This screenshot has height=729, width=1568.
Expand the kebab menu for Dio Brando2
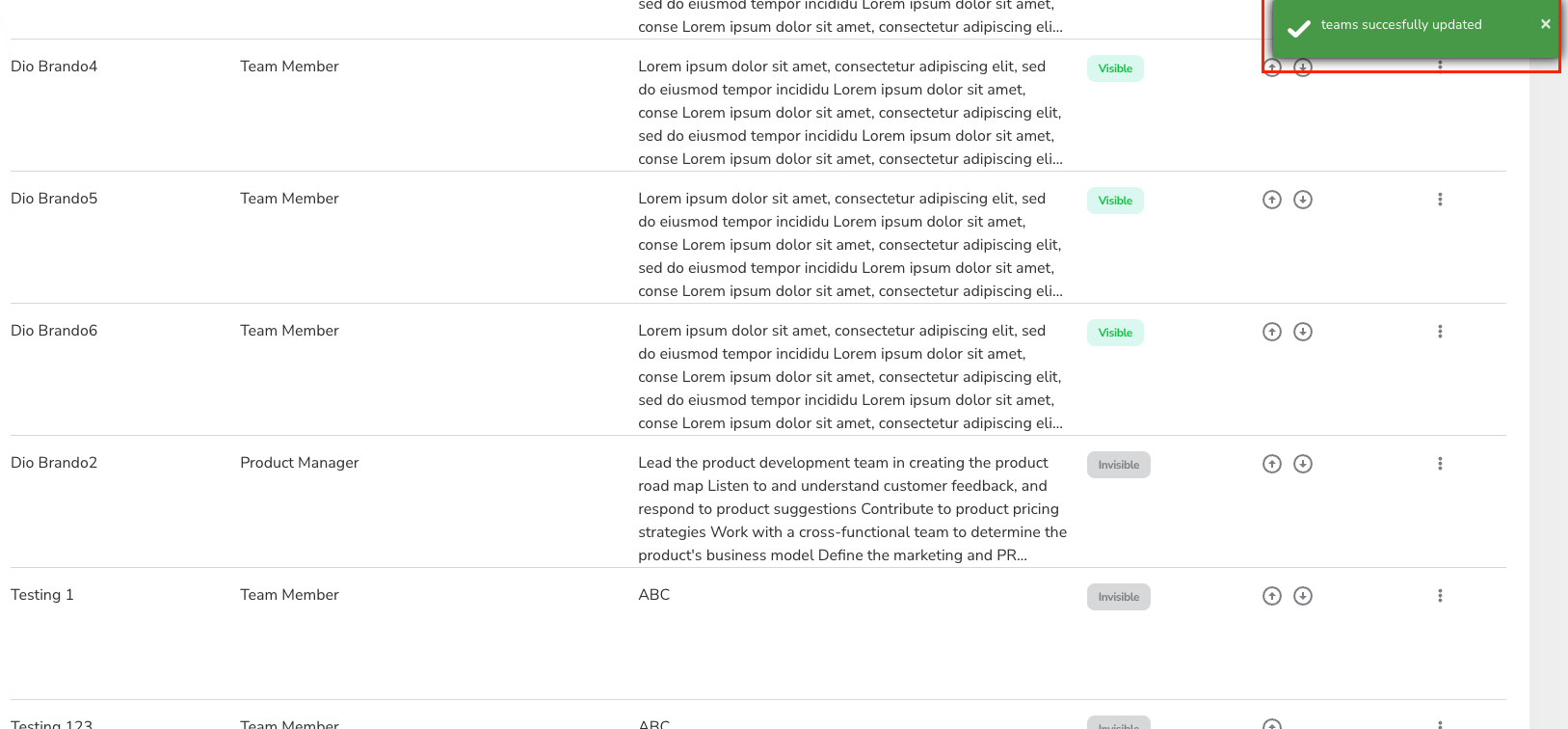click(x=1440, y=464)
